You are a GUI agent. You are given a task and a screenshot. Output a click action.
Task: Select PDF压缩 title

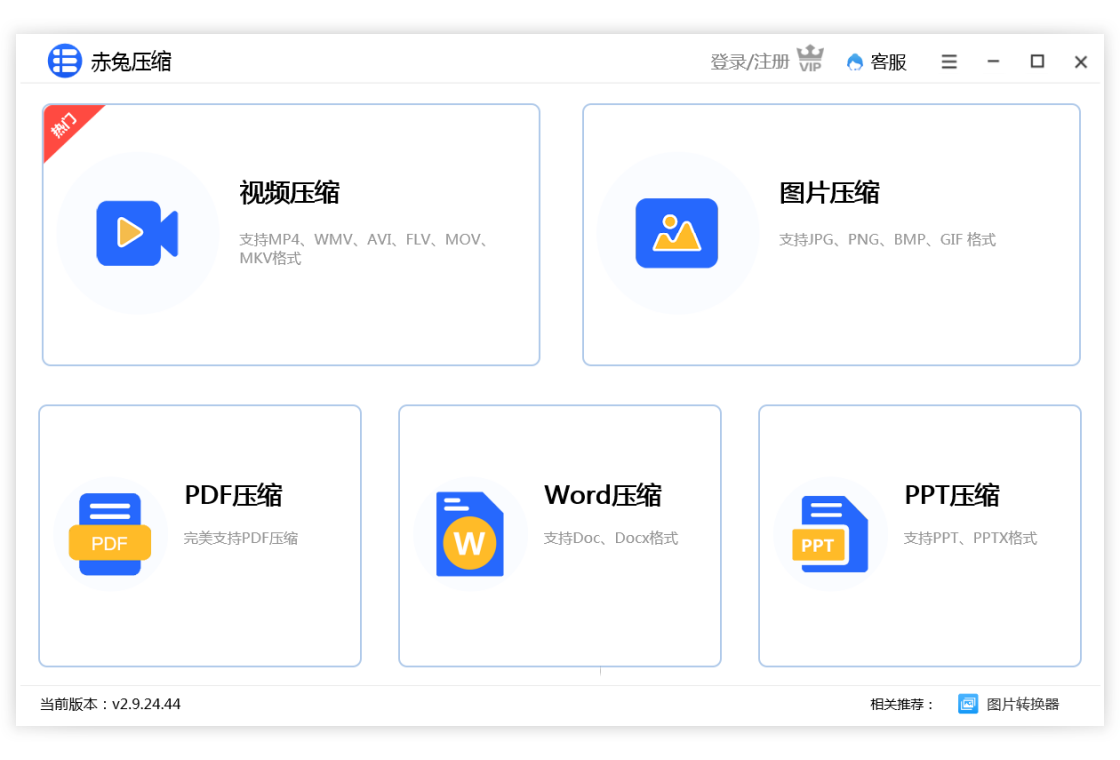click(234, 495)
